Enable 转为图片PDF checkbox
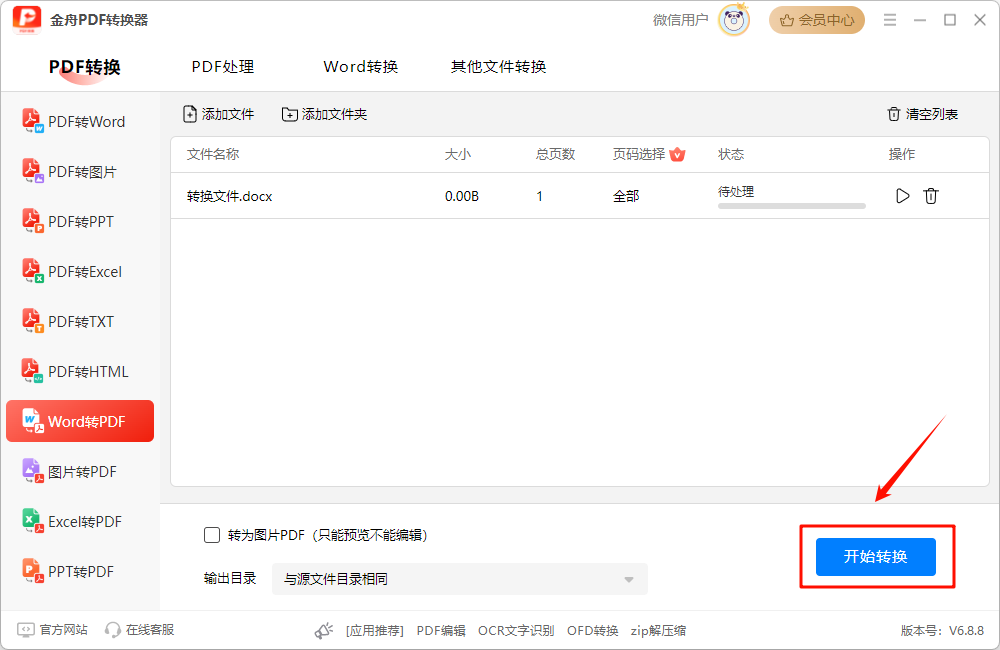This screenshot has height=650, width=1000. click(x=212, y=535)
